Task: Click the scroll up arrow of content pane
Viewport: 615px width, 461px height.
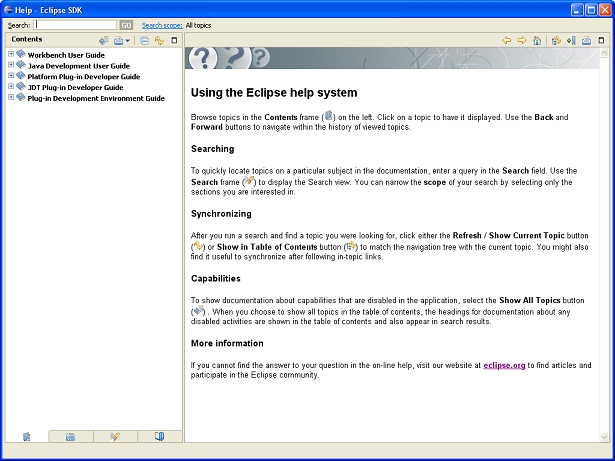Action: pos(604,53)
